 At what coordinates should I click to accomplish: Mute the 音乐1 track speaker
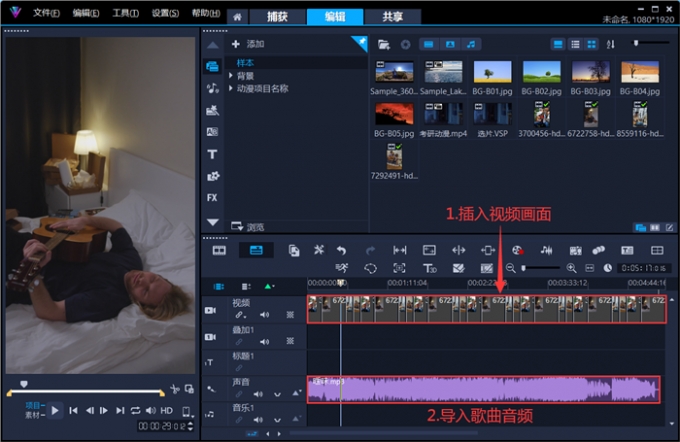[x=258, y=419]
